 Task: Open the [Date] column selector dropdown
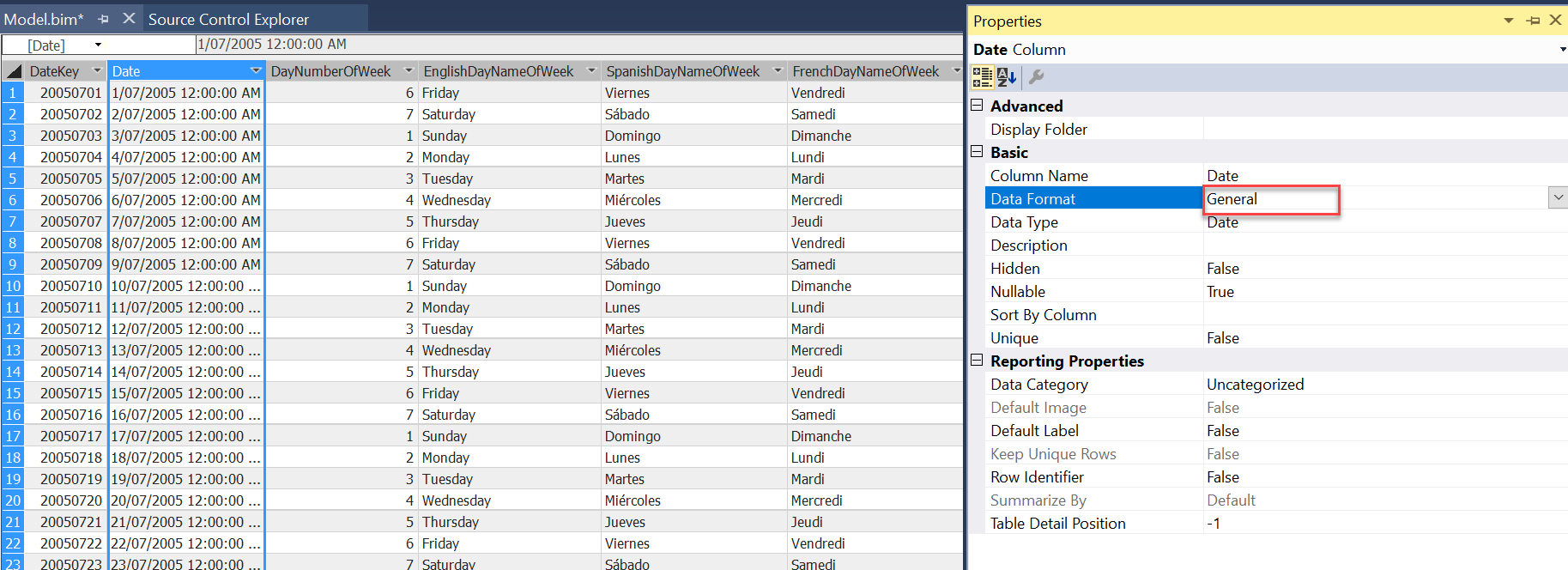coord(98,45)
